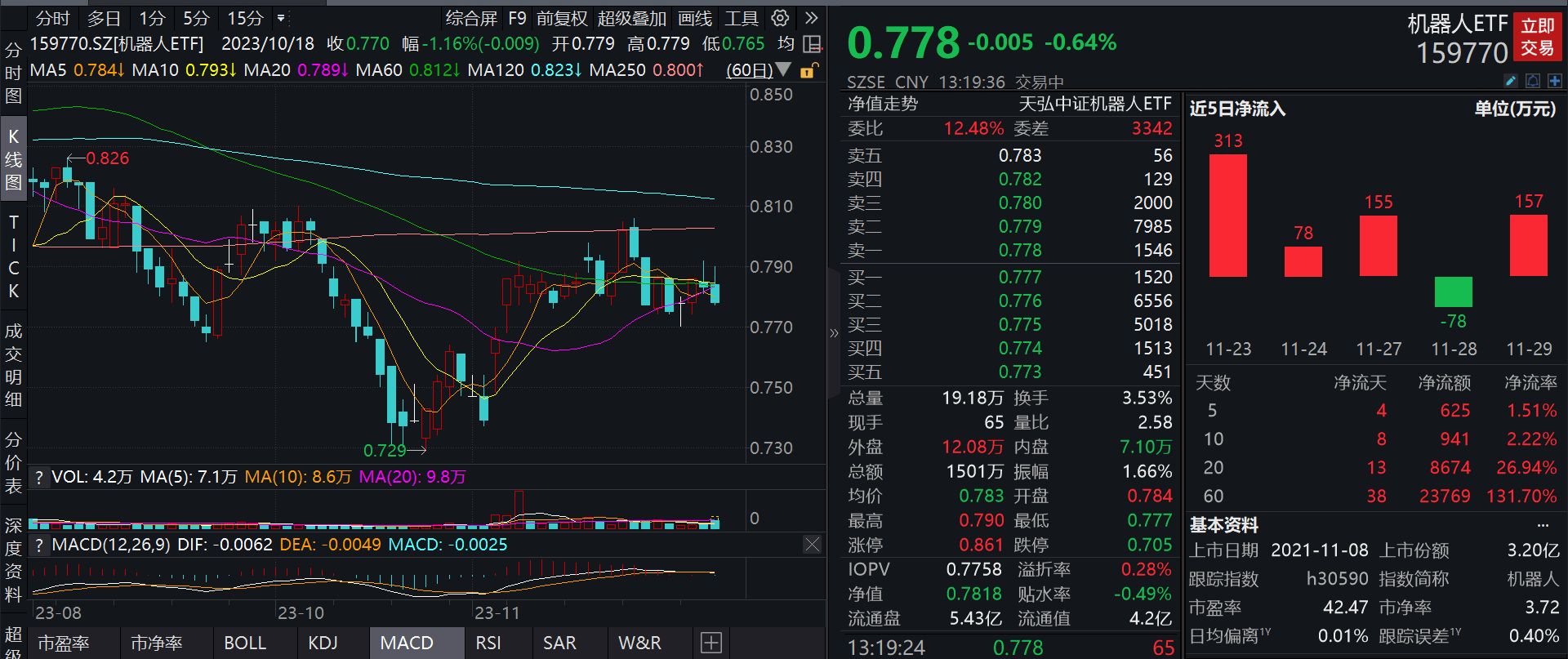Expand more time period options dropdown
Screen dimensions: 1568x659
281,18
